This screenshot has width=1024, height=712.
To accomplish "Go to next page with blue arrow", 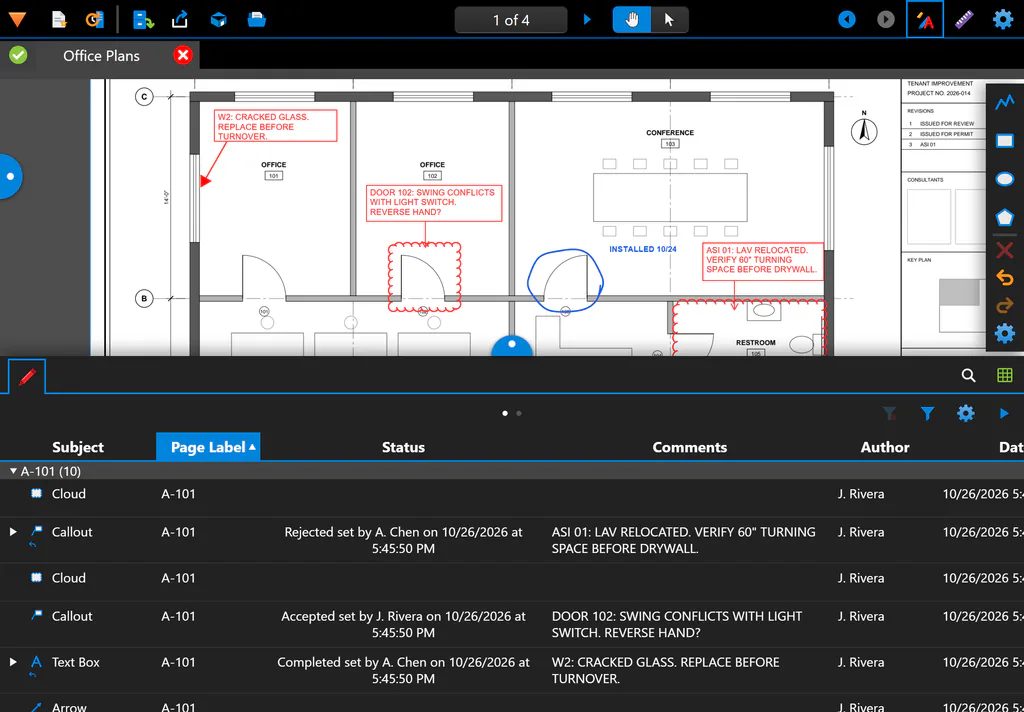I will pyautogui.click(x=587, y=20).
